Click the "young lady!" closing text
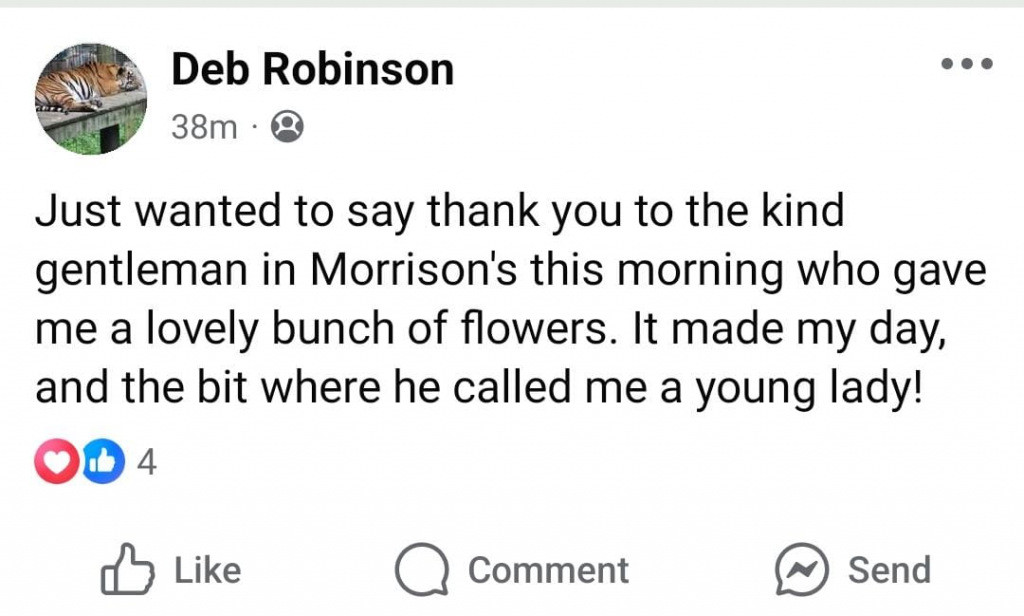The height and width of the screenshot is (616, 1024). [x=820, y=387]
